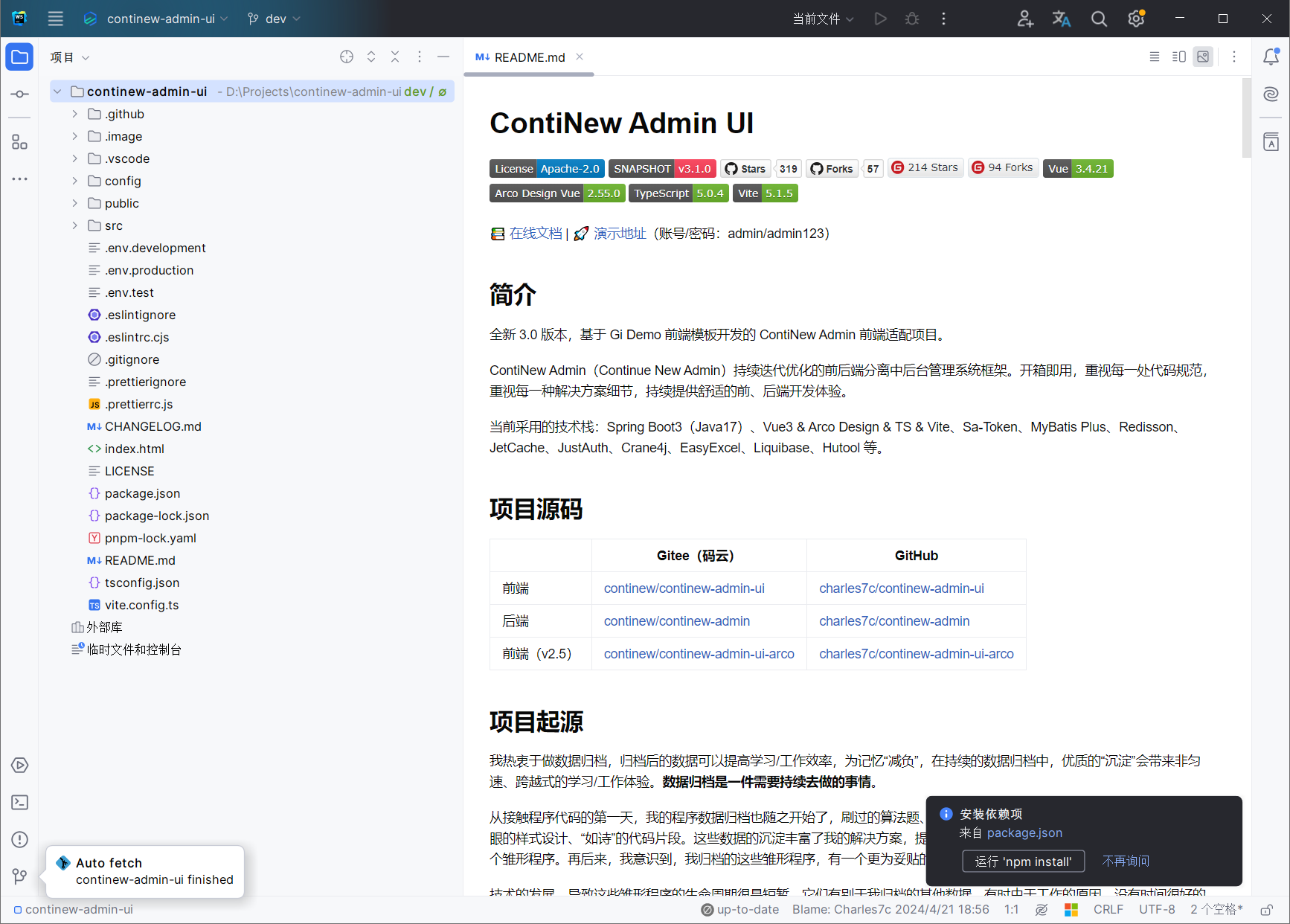Expand the .github folder
The image size is (1290, 924).
click(74, 114)
